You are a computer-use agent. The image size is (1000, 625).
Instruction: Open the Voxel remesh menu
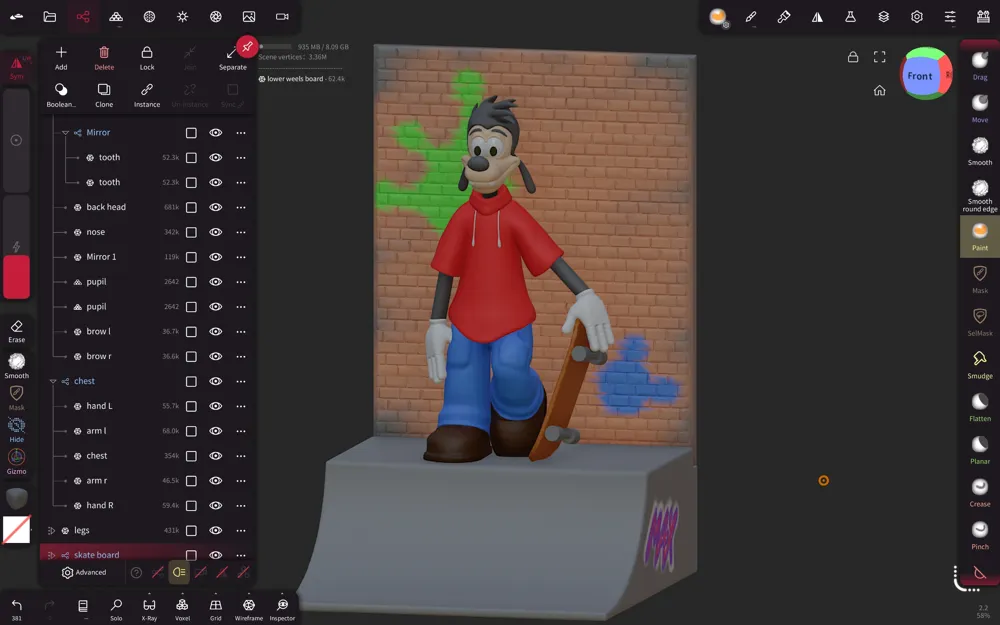click(x=182, y=608)
